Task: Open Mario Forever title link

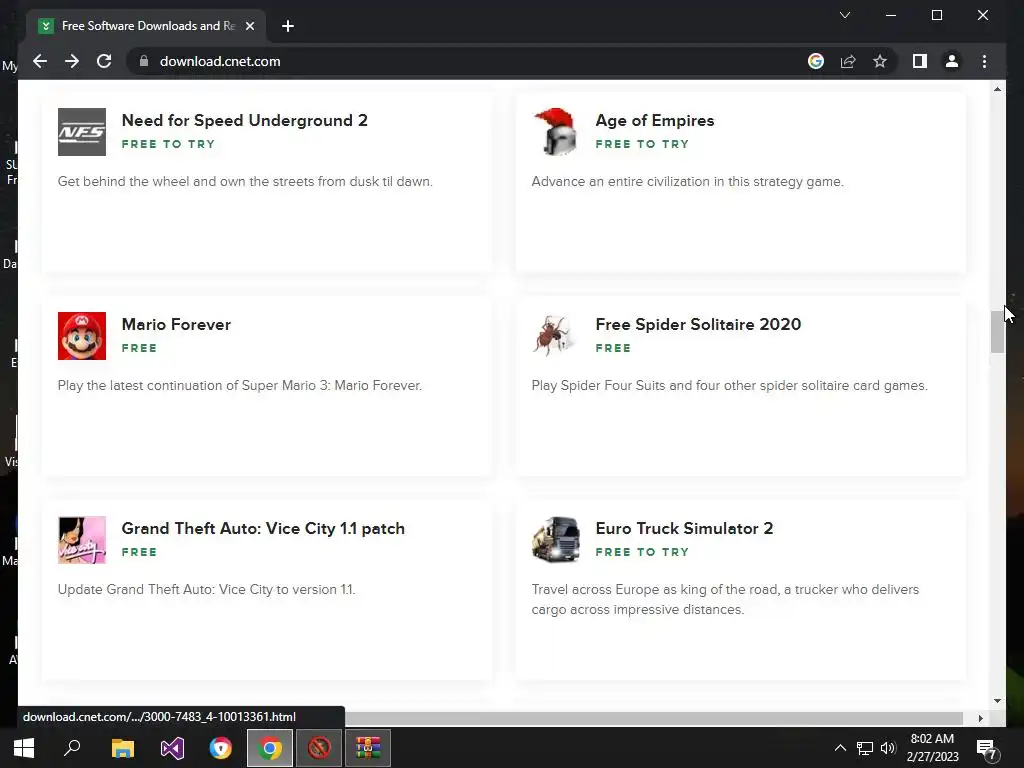Action: pyautogui.click(x=176, y=325)
